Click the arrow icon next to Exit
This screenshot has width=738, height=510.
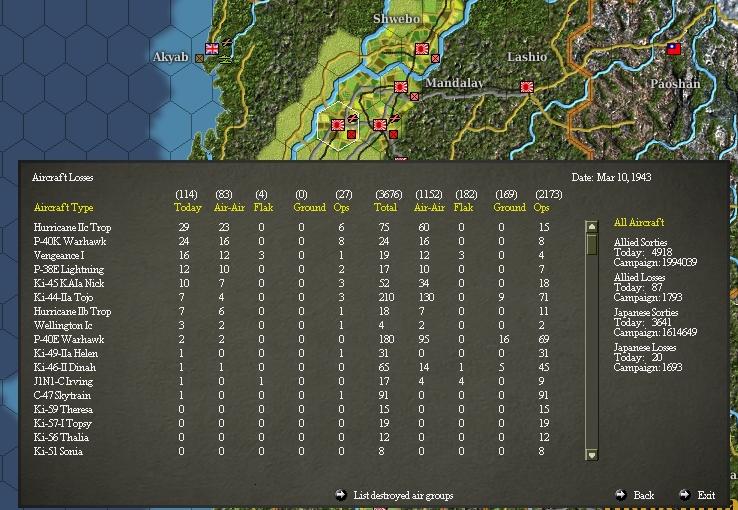[x=685, y=494]
